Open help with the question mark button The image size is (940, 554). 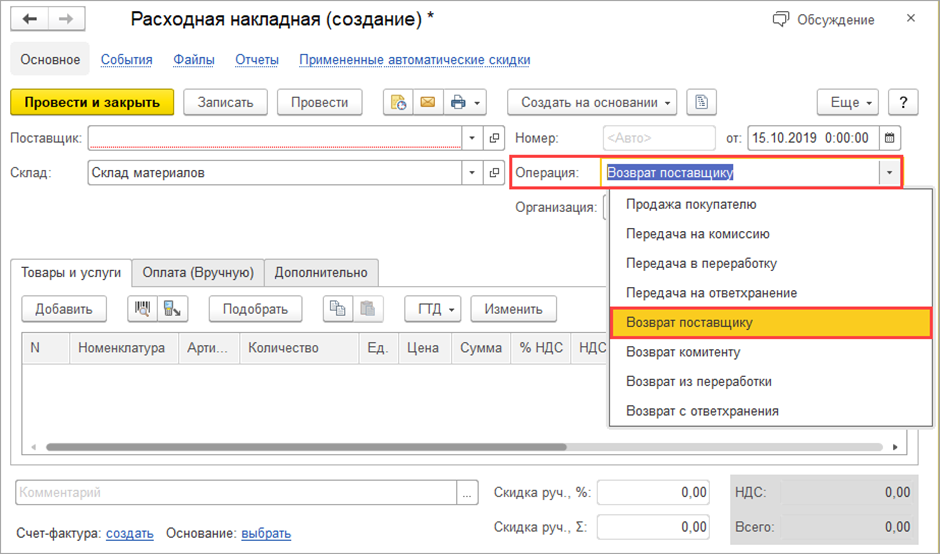(x=903, y=103)
